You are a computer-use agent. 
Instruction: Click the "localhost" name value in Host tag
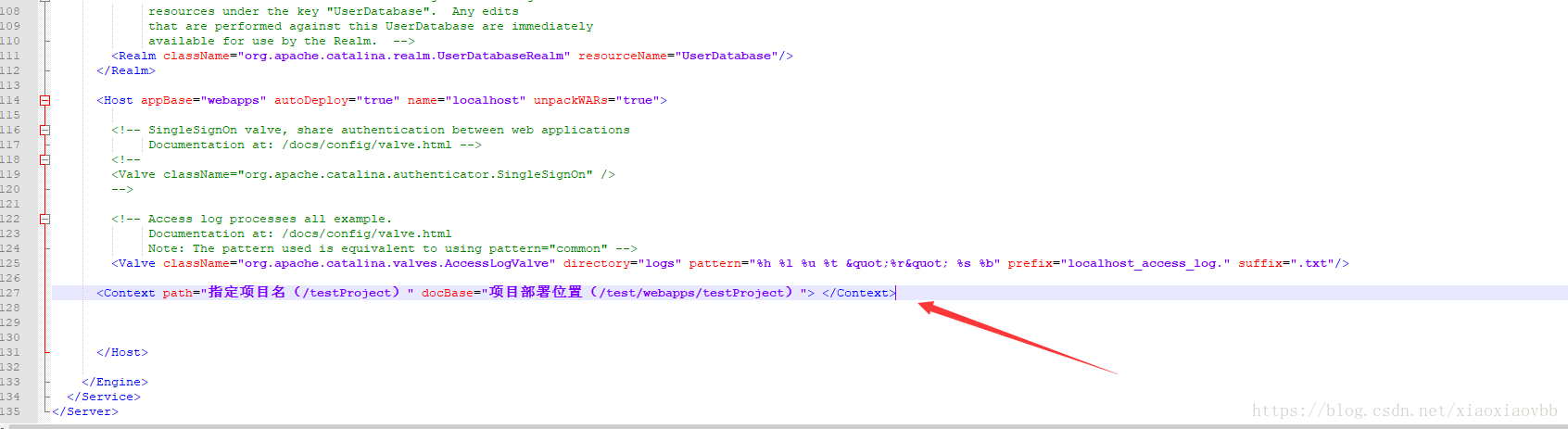point(486,100)
